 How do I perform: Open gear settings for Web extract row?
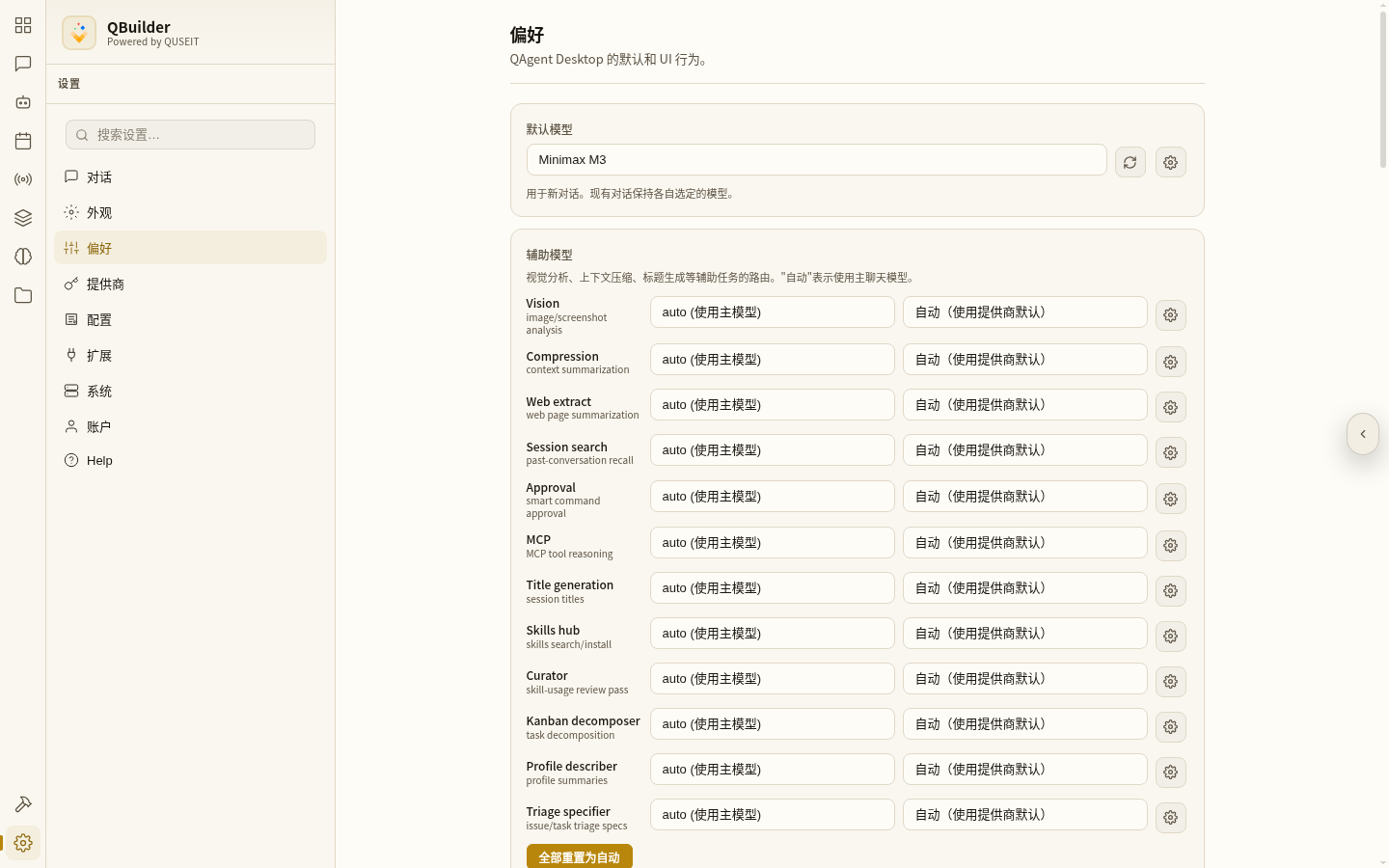1171,407
